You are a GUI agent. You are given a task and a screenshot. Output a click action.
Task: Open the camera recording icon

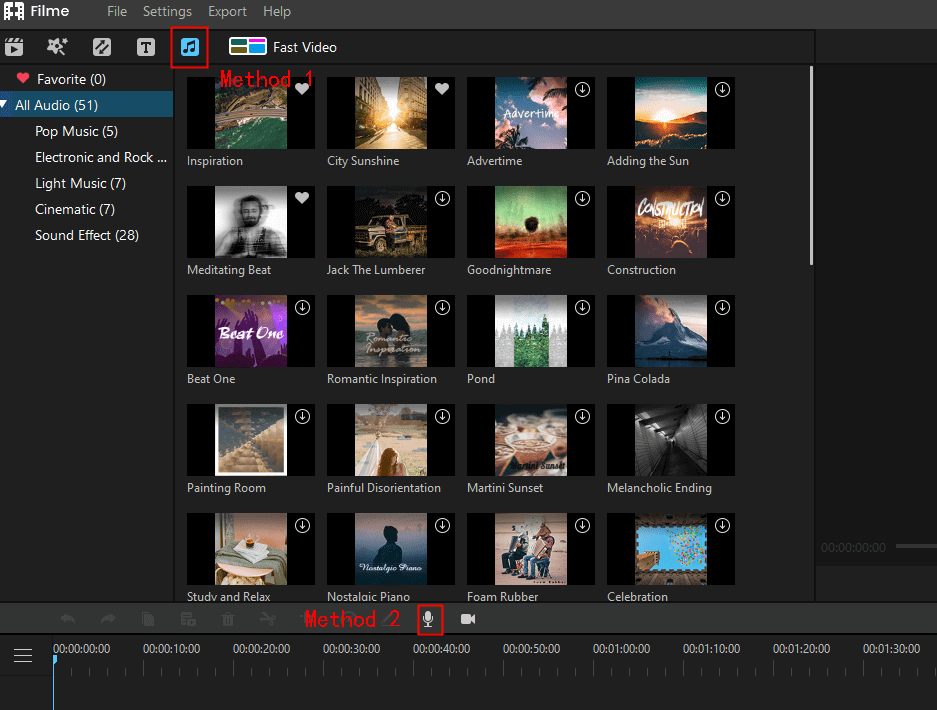point(468,619)
